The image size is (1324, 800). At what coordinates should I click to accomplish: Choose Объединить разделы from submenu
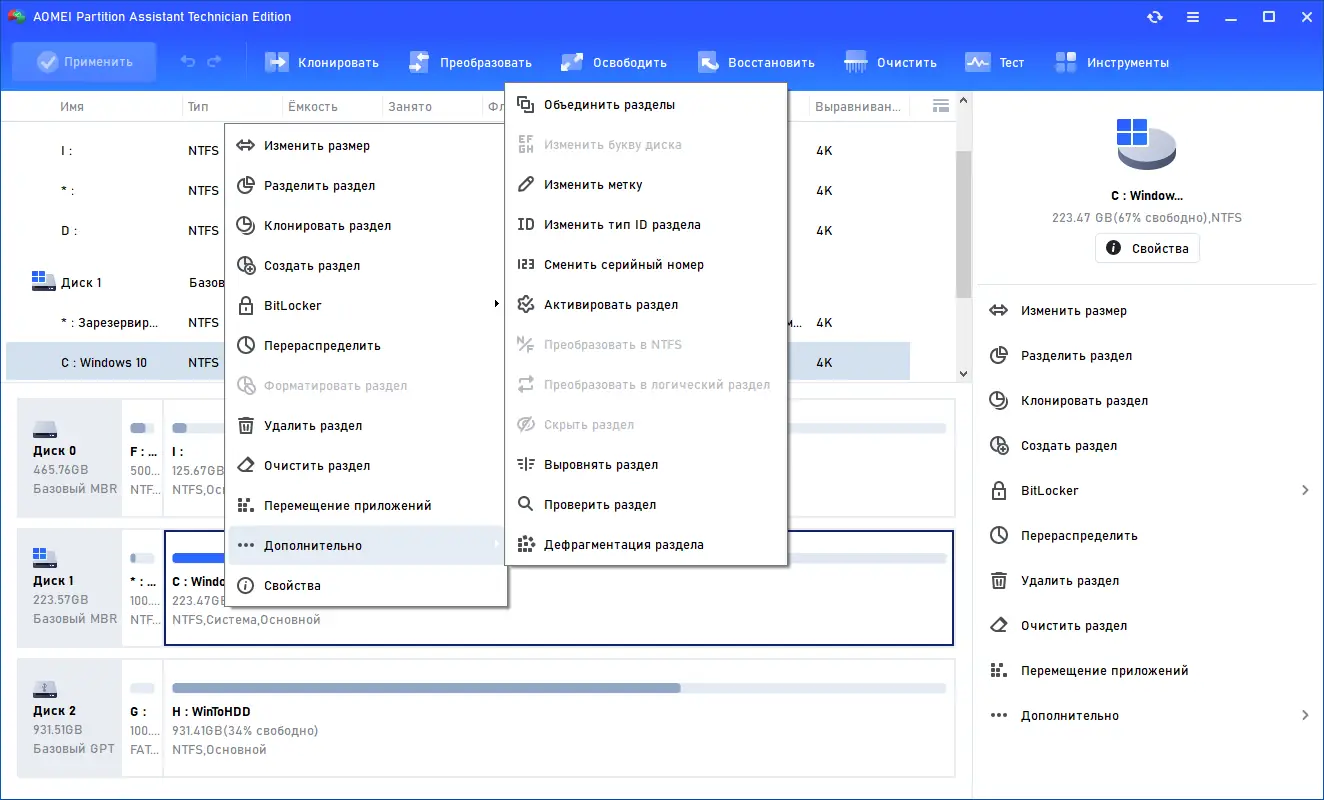646,104
